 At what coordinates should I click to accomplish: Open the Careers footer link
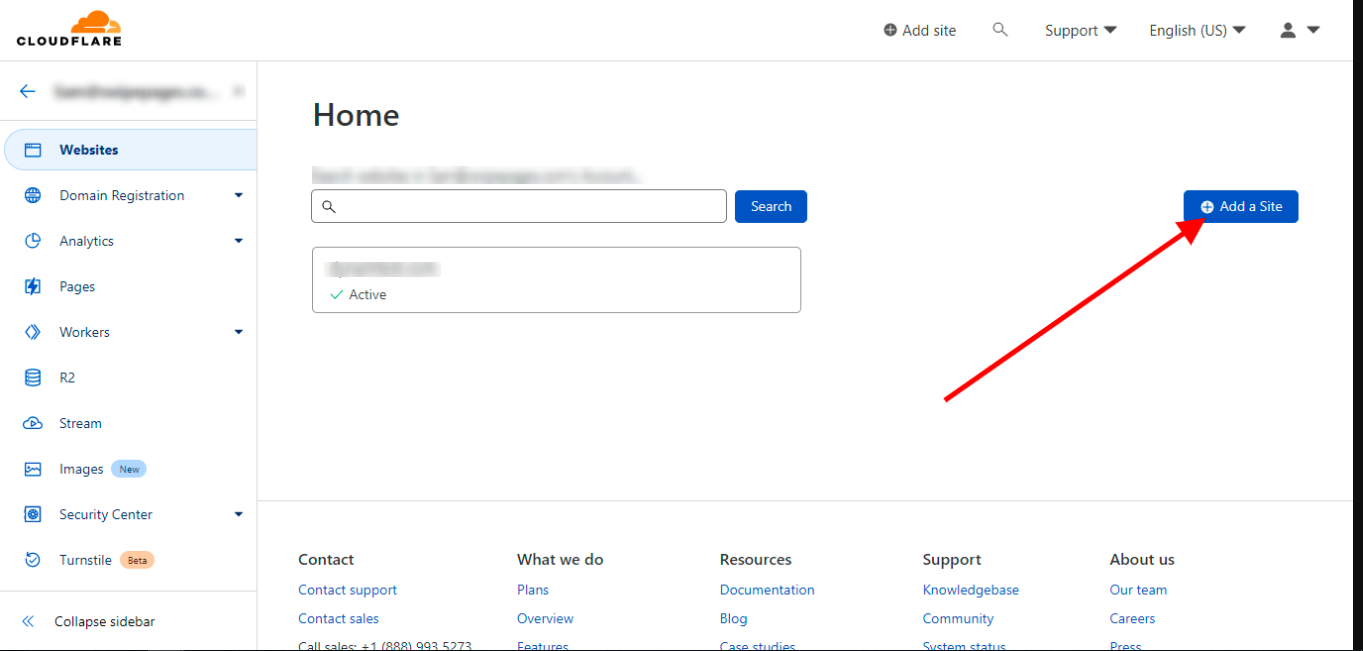point(1132,618)
